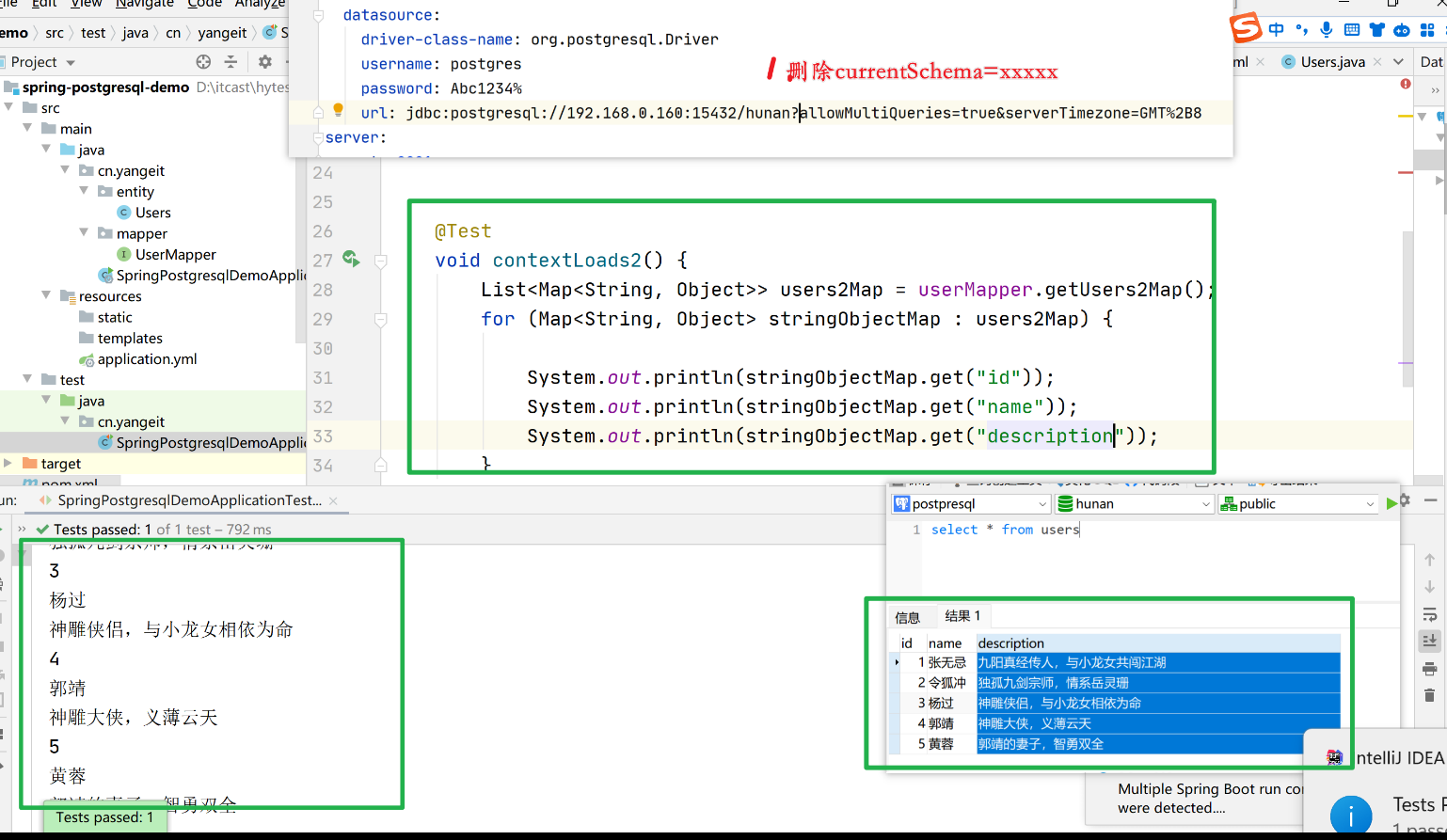Image resolution: width=1447 pixels, height=840 pixels.
Task: Toggle Sogou Chinese/English mode icon
Action: (x=1276, y=30)
